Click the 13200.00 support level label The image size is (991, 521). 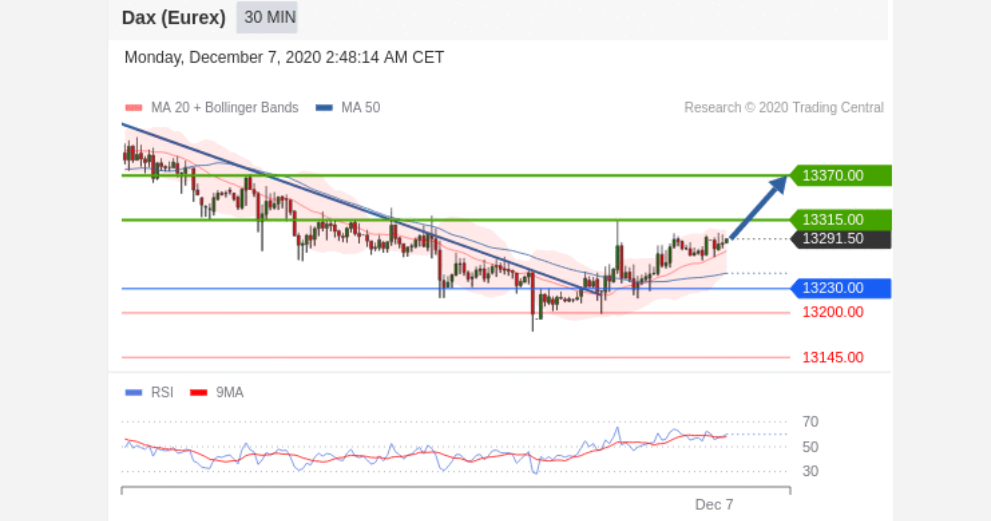pyautogui.click(x=832, y=312)
